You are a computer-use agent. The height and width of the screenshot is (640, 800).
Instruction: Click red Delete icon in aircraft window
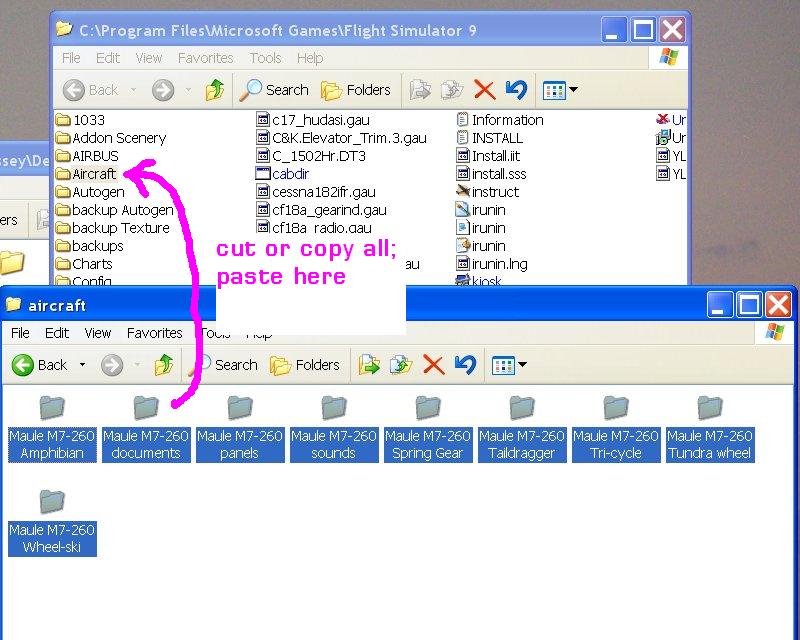[x=434, y=365]
